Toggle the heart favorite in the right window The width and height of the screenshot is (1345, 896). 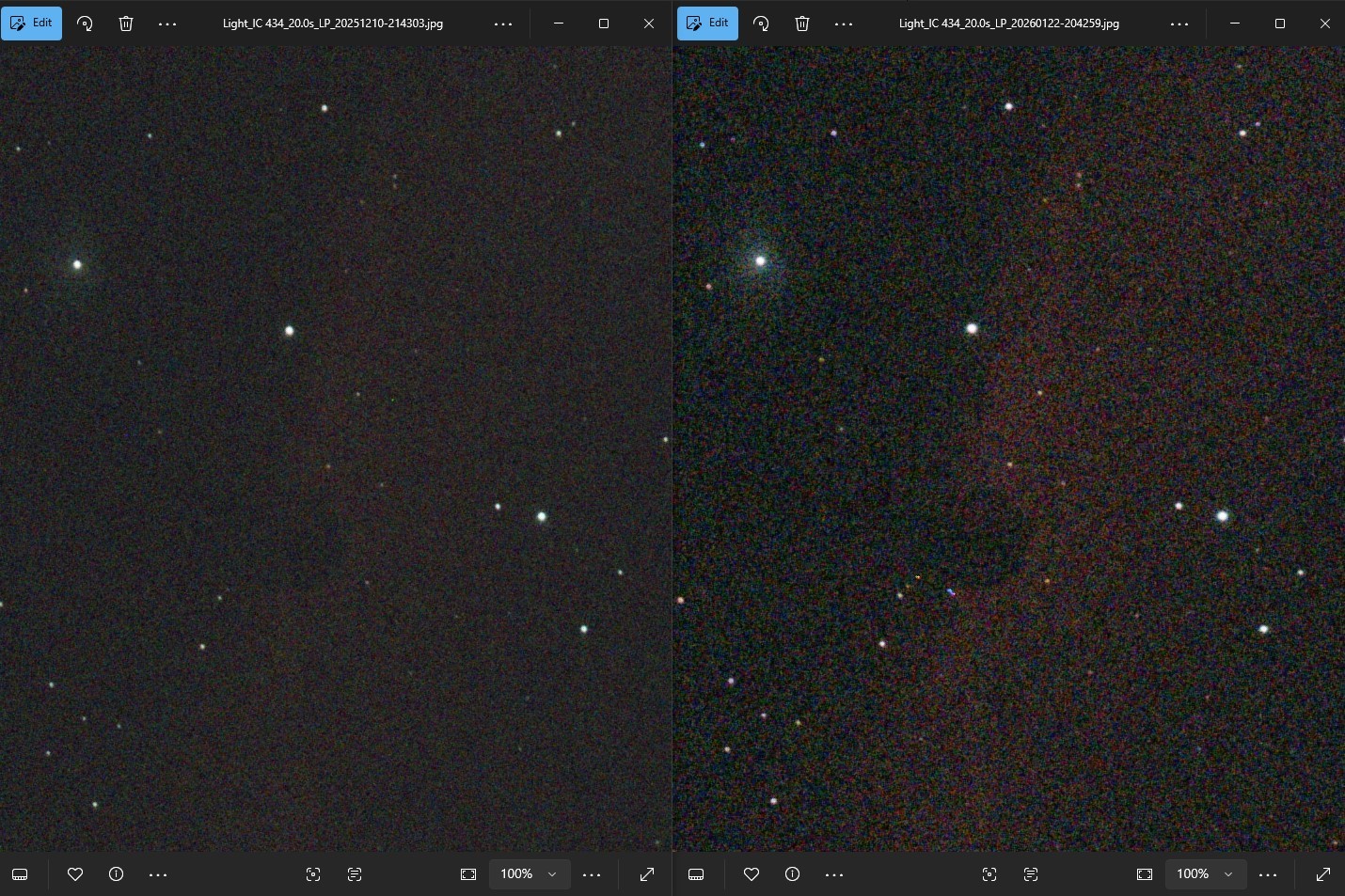click(752, 874)
